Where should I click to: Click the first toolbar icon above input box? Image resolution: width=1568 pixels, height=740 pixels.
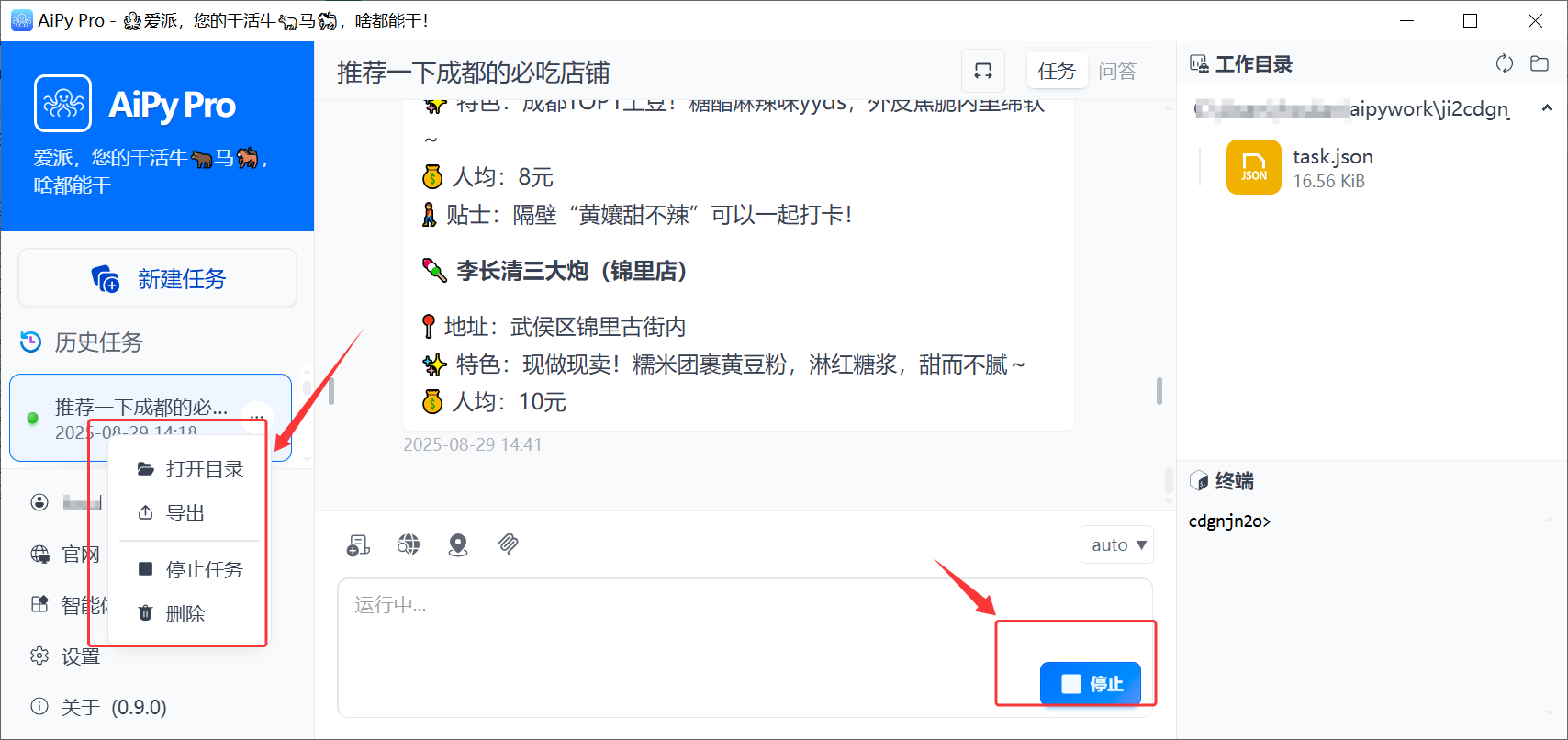[358, 545]
